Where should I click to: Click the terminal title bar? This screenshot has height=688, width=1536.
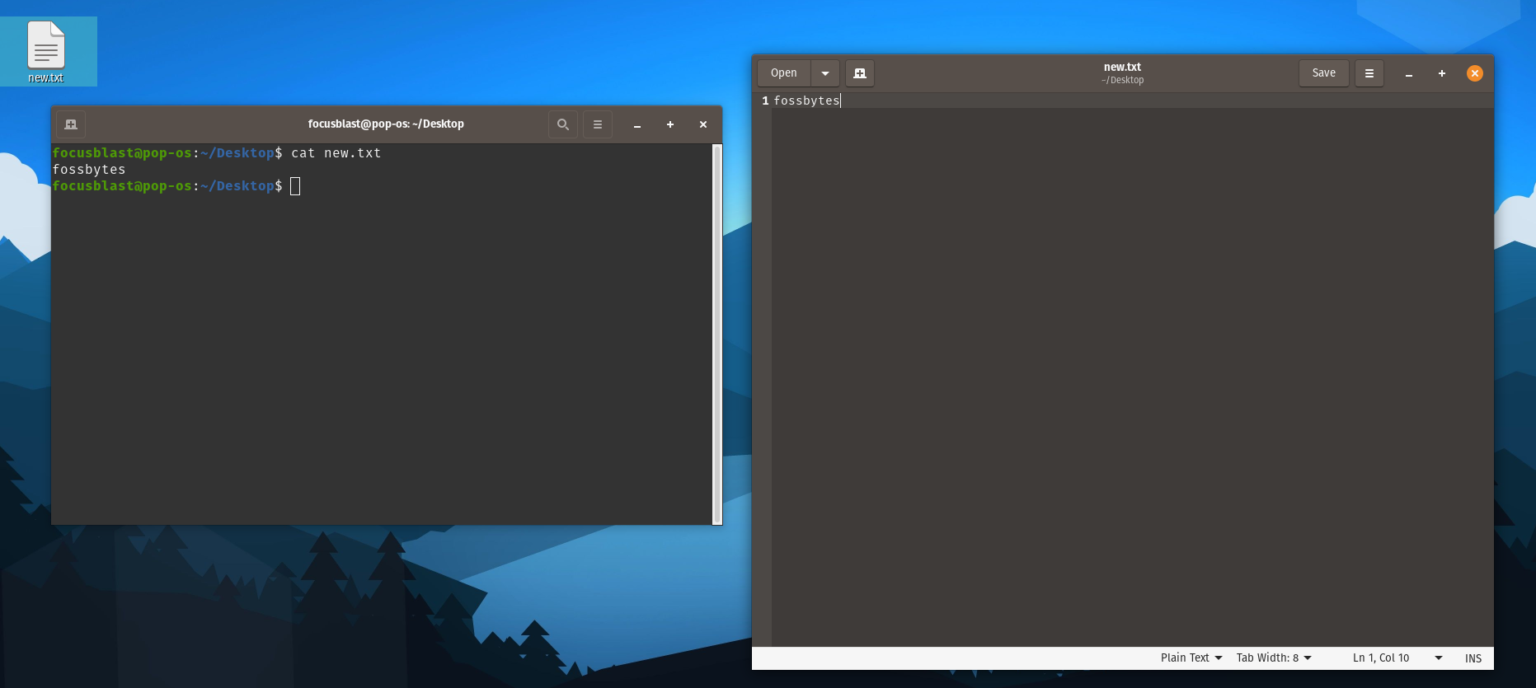388,124
